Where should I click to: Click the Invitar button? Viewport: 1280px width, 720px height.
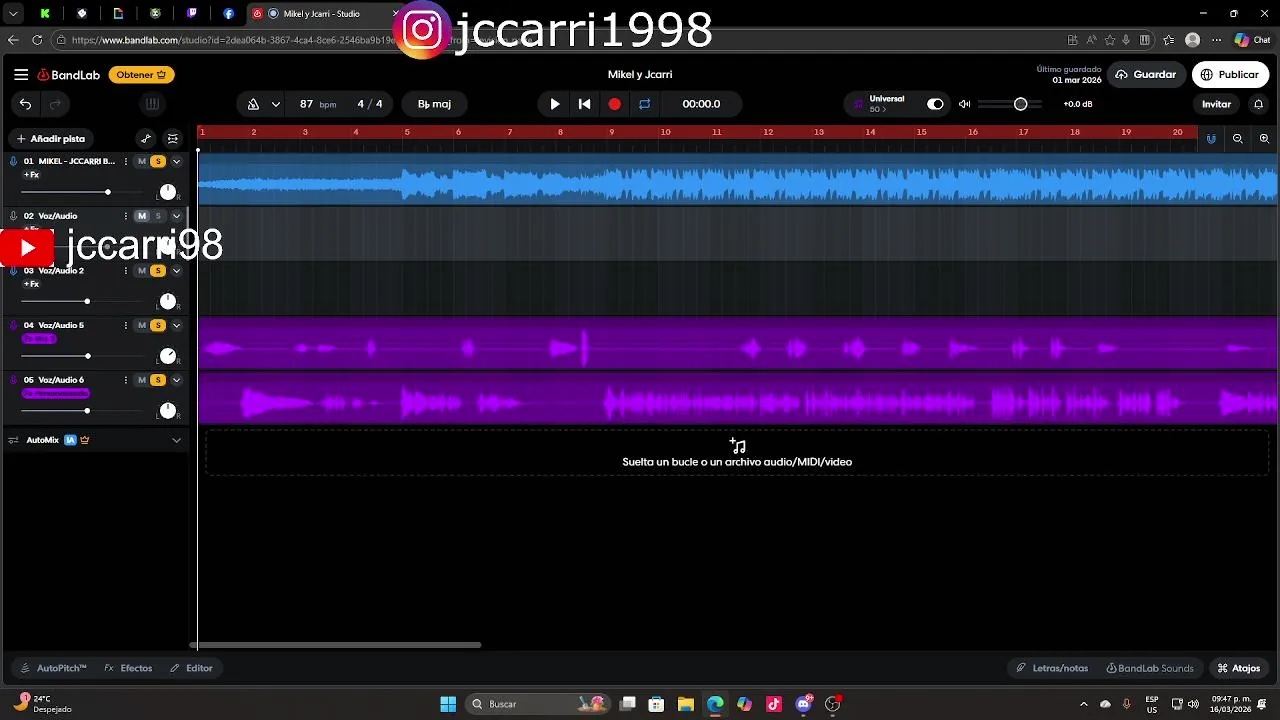point(1216,104)
